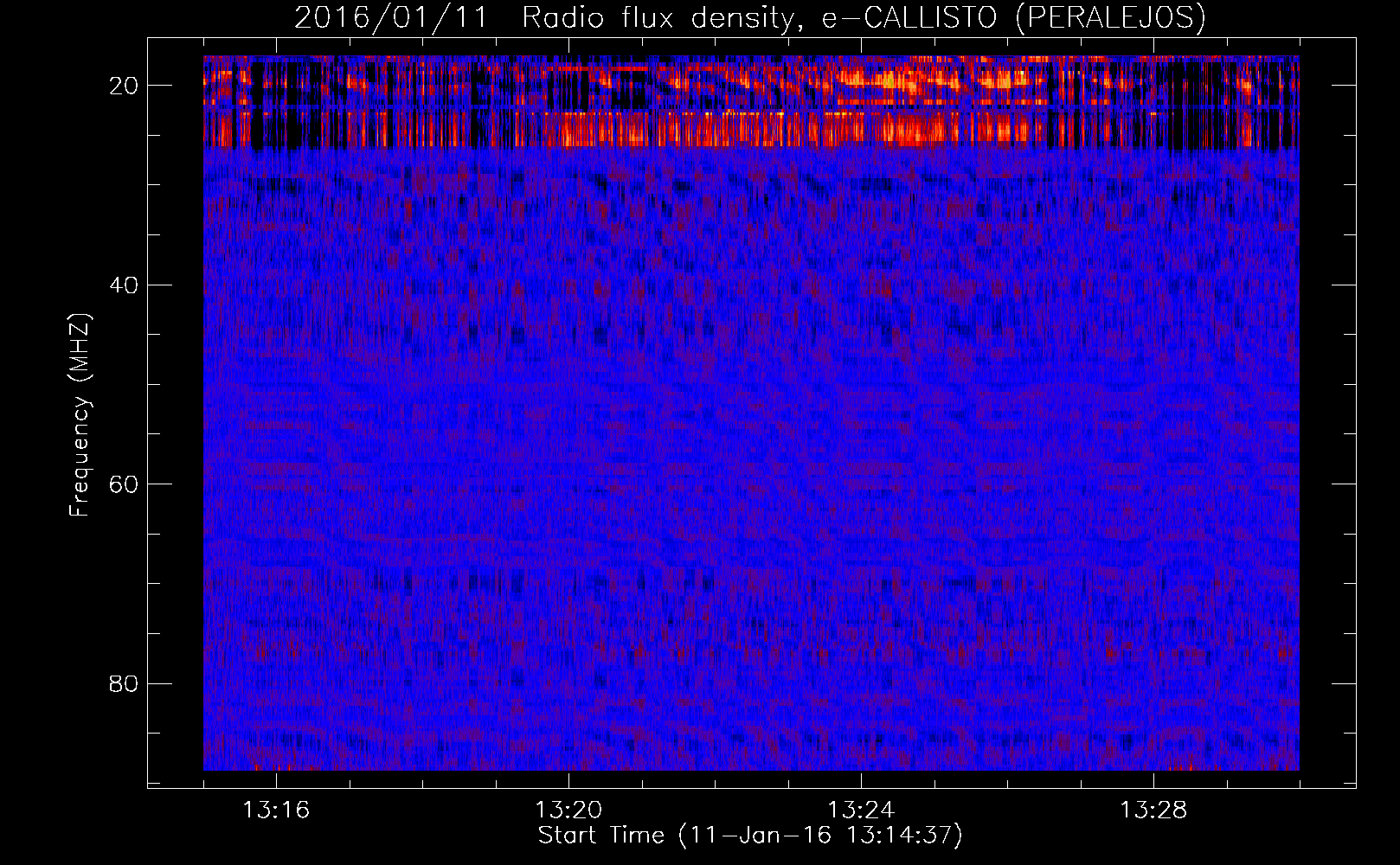The width and height of the screenshot is (1400, 865).
Task: Click the time tick label '13:16'
Action: click(276, 811)
